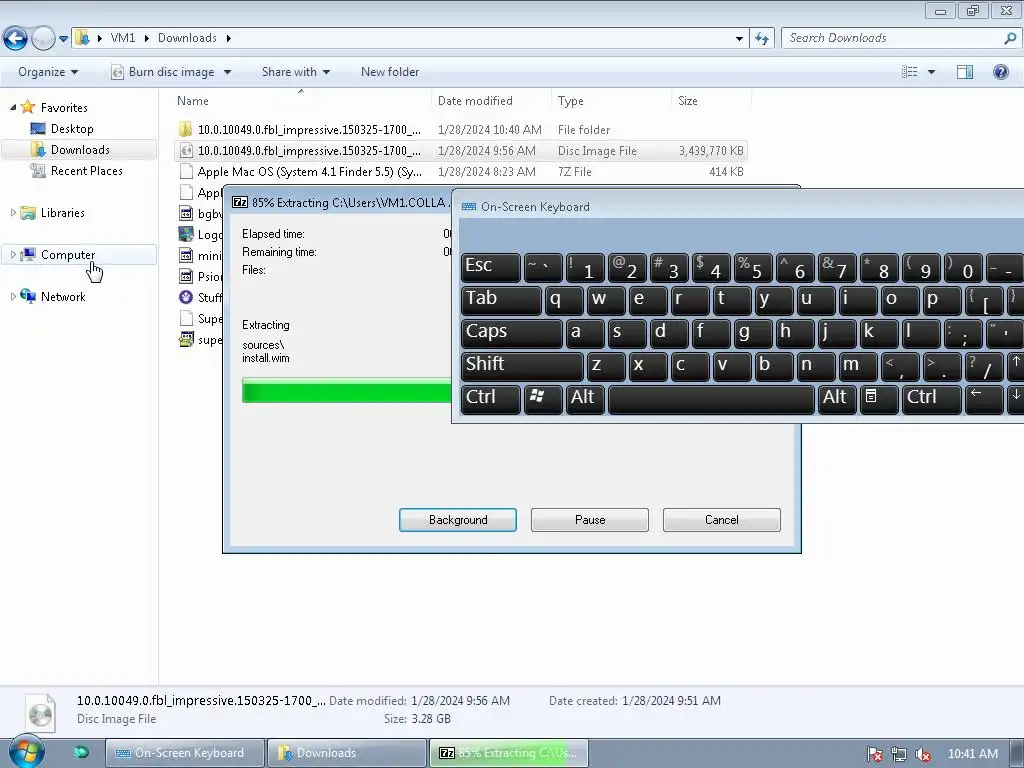Open the Windows Start menu orb
The image size is (1024, 768).
(27, 751)
